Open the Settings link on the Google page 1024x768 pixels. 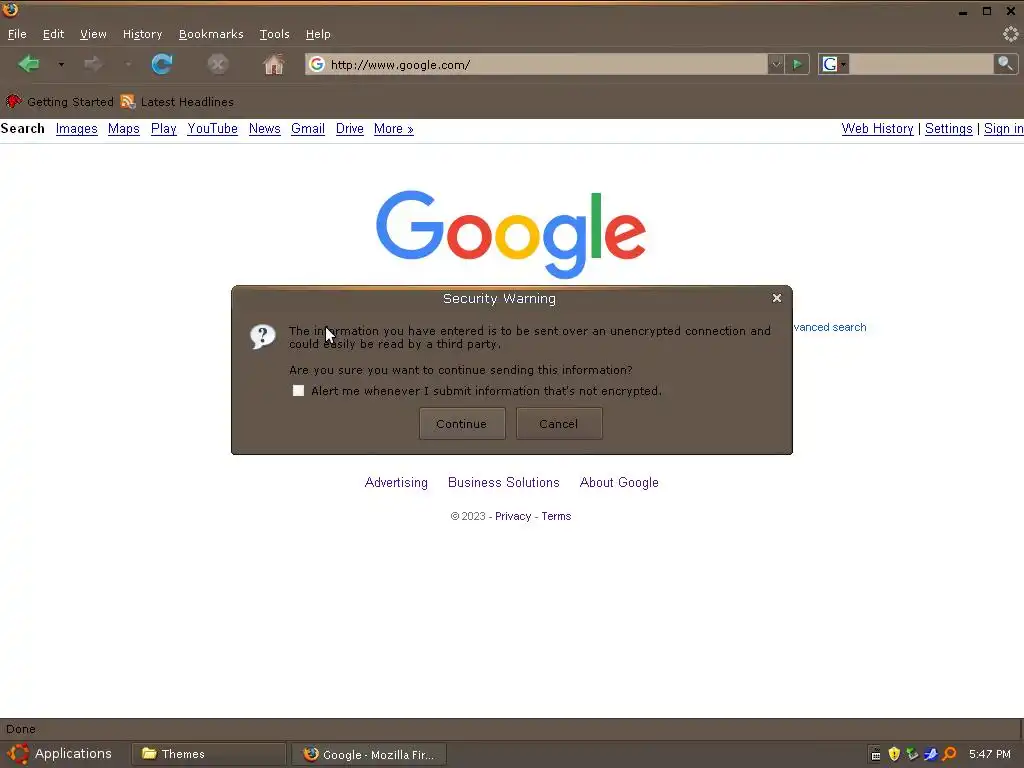[x=948, y=129]
